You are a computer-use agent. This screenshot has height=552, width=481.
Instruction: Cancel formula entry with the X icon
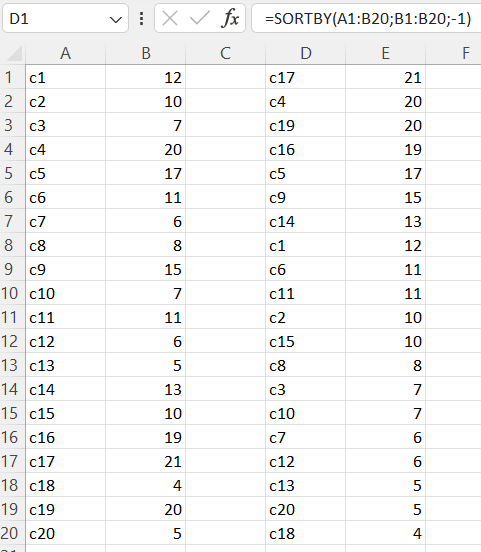170,18
